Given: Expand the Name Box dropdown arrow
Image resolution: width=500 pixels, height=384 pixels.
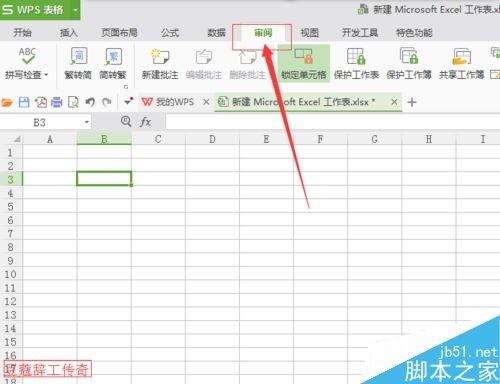Looking at the screenshot, I should pyautogui.click(x=87, y=122).
